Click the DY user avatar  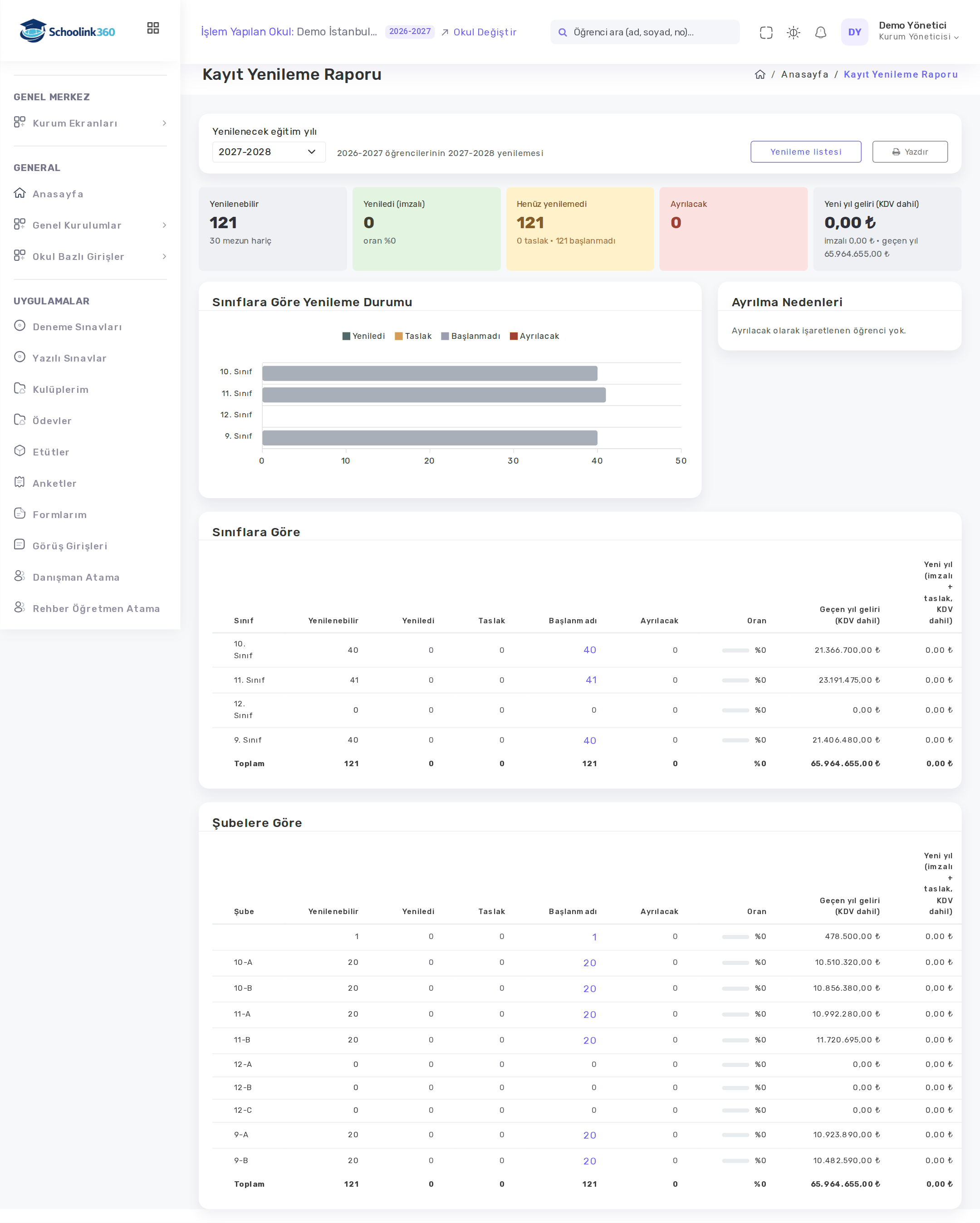pos(854,32)
